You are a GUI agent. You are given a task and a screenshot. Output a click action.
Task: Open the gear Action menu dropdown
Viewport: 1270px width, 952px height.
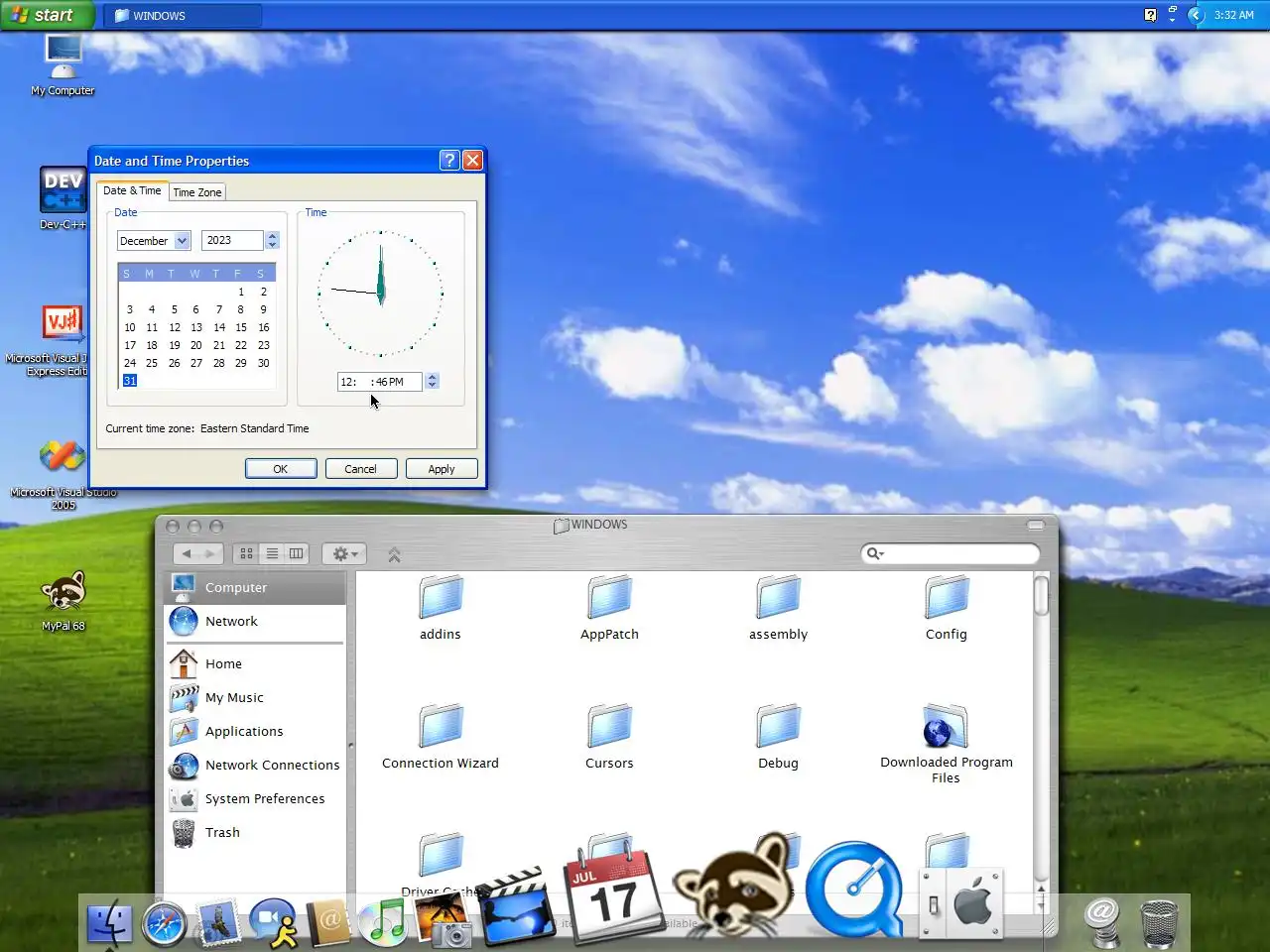[344, 553]
